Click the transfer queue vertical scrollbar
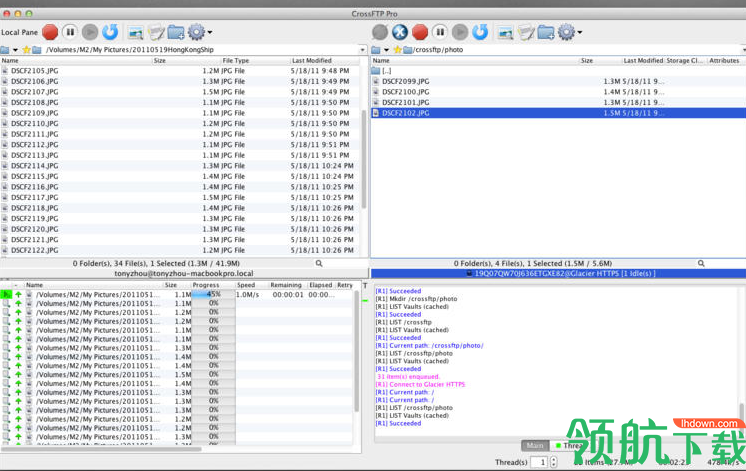746x471 pixels. point(356,352)
